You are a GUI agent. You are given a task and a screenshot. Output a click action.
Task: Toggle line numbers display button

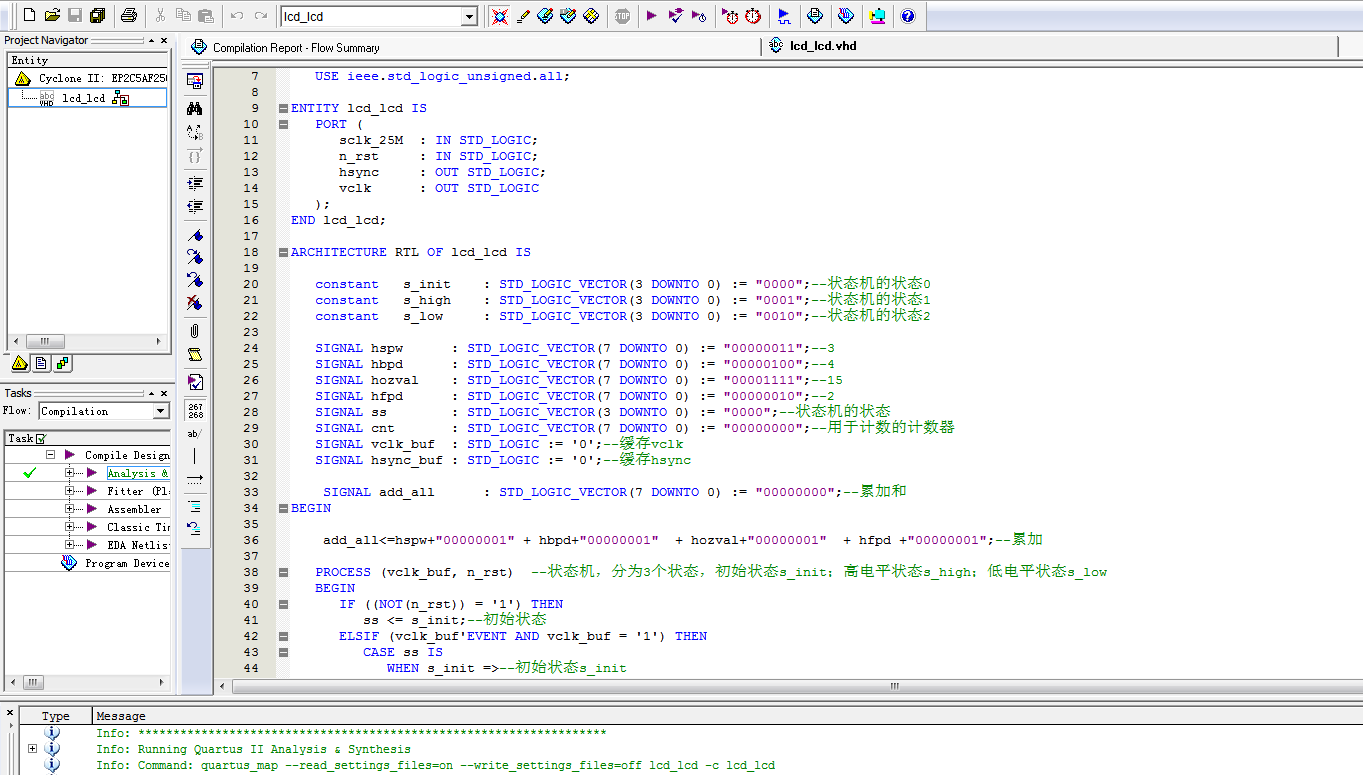[195, 410]
